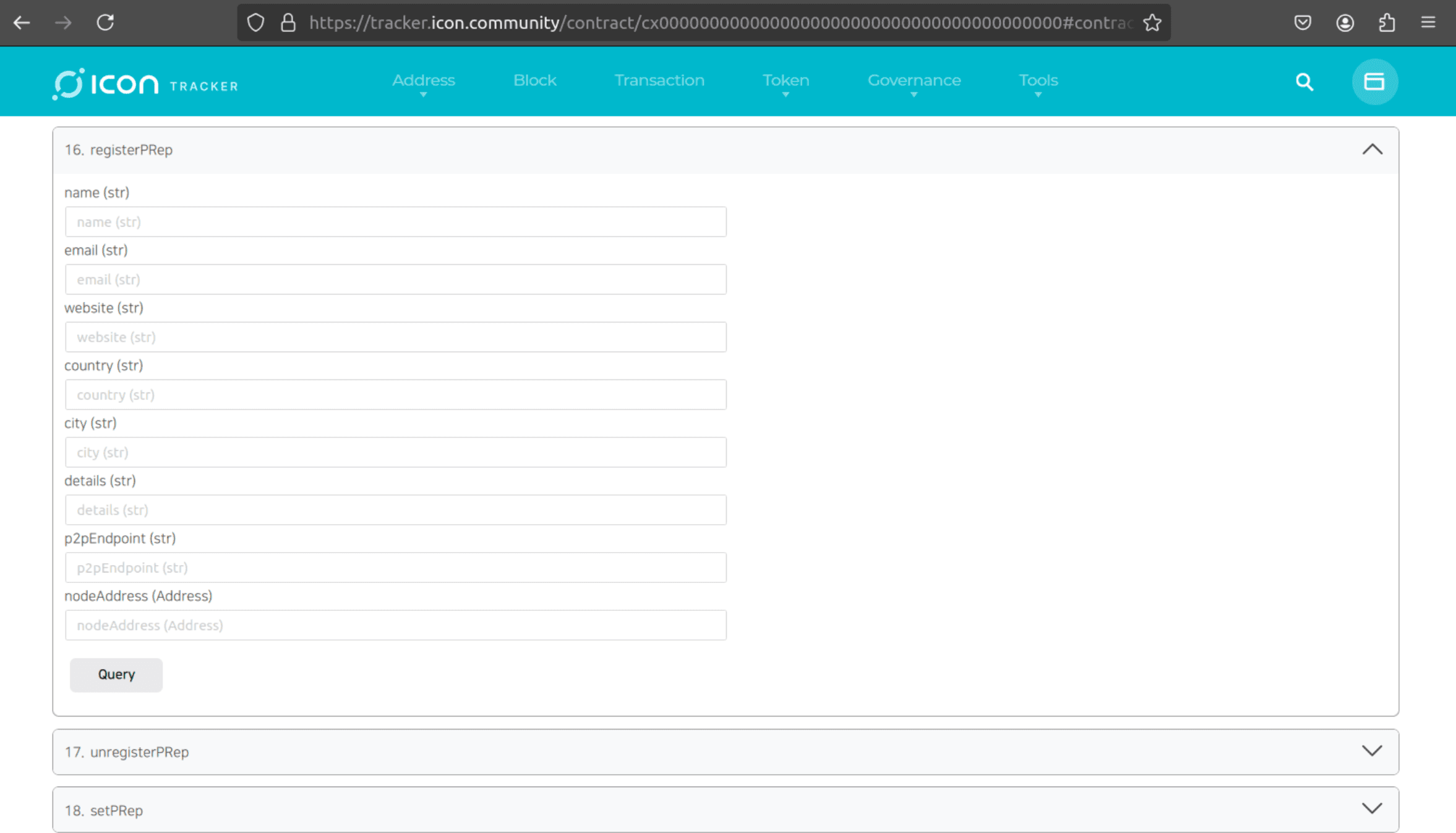
Task: Click the Tools menu item
Action: click(1038, 80)
